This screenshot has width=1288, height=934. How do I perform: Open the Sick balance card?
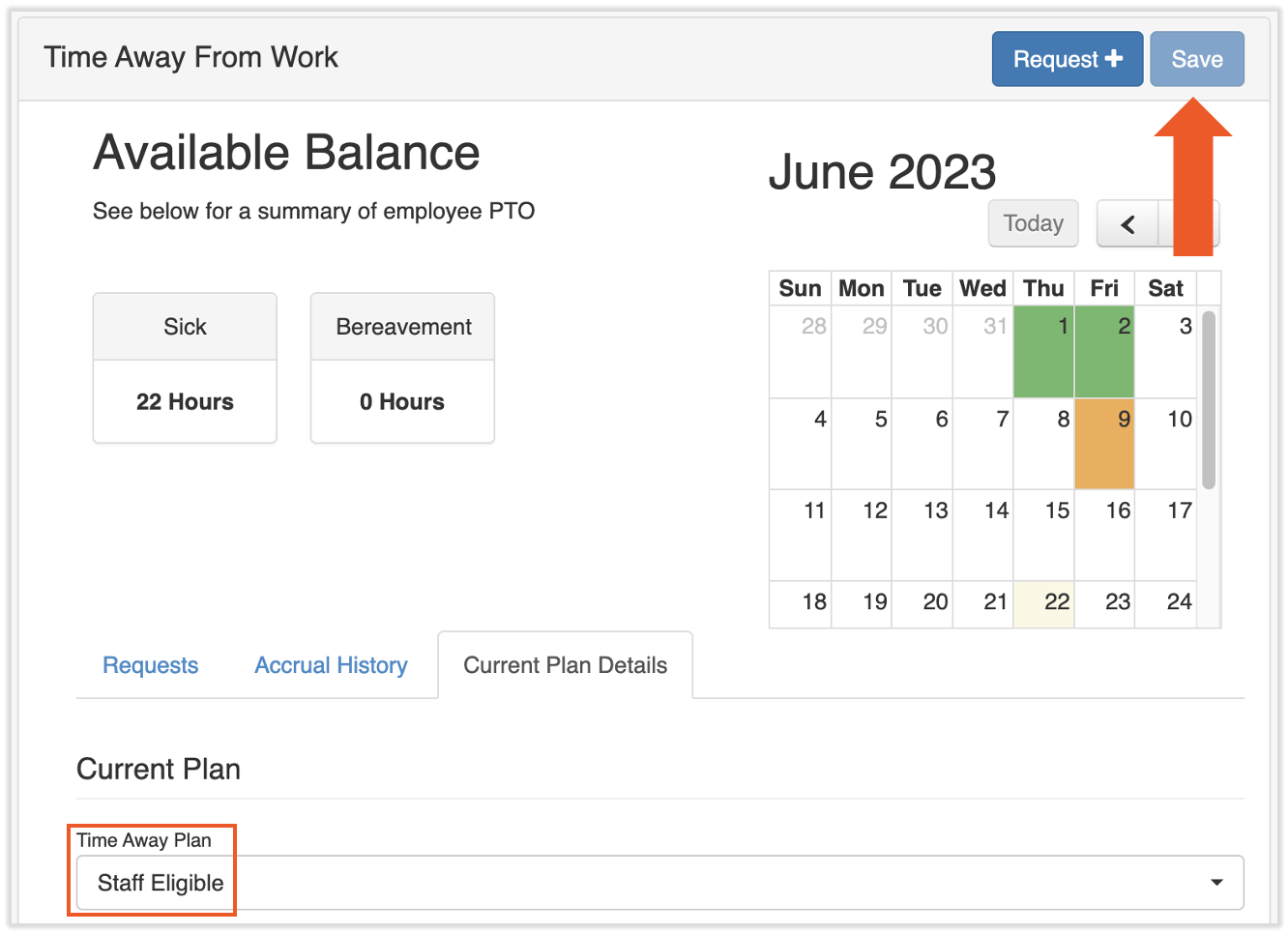pos(185,367)
